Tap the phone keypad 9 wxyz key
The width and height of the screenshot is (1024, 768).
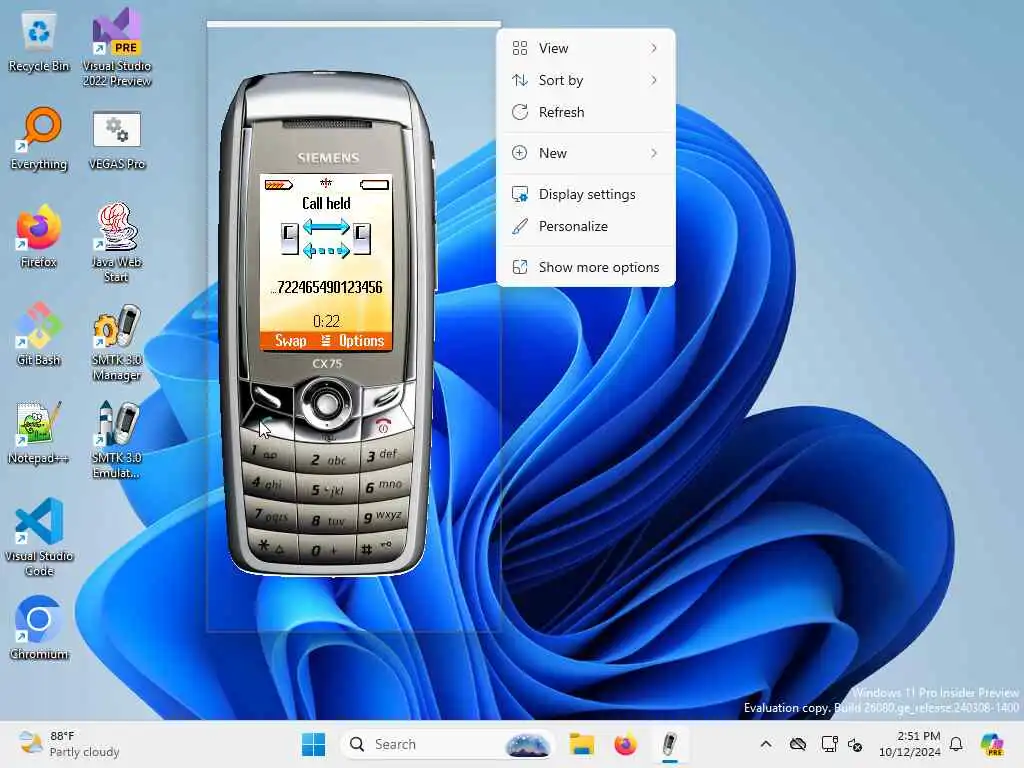tap(384, 516)
